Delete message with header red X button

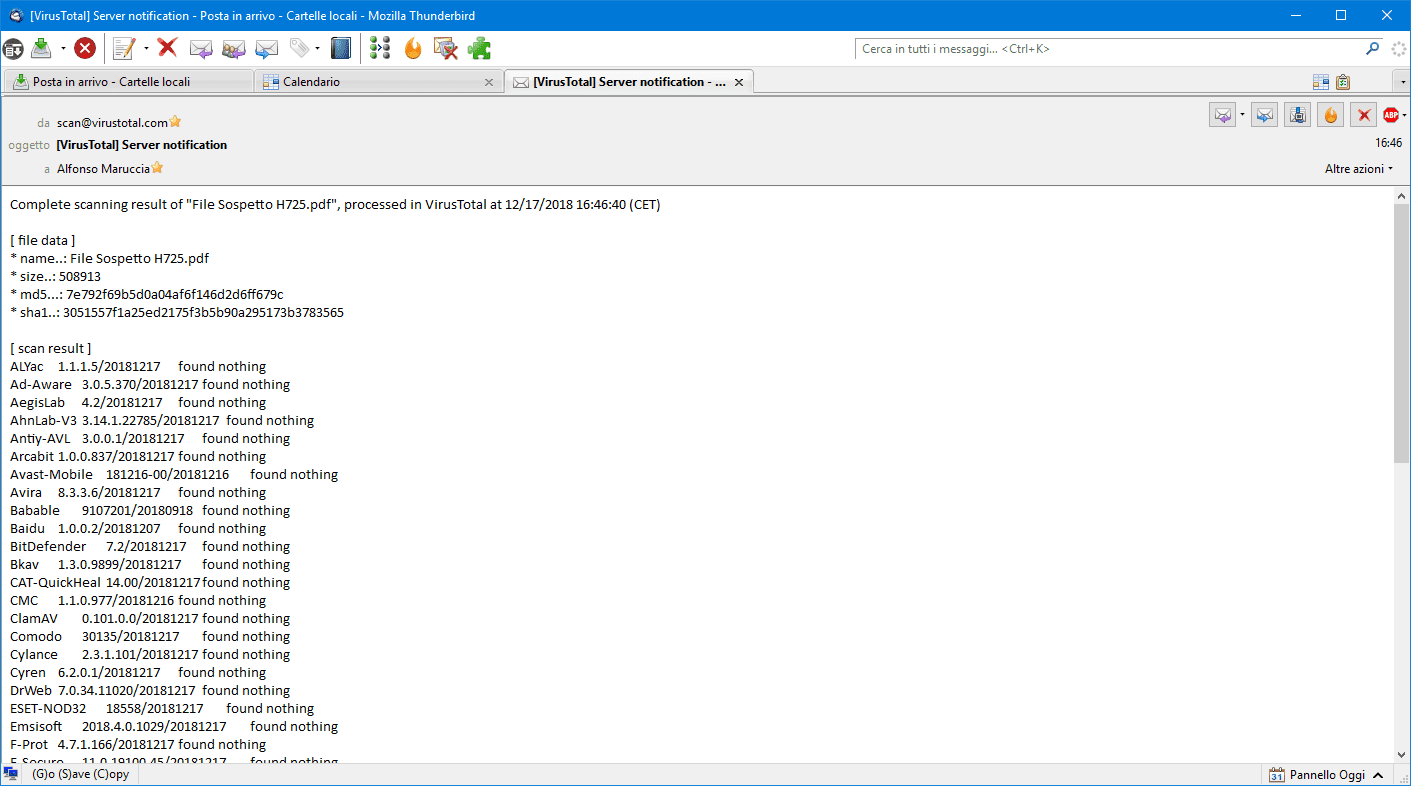[1363, 115]
